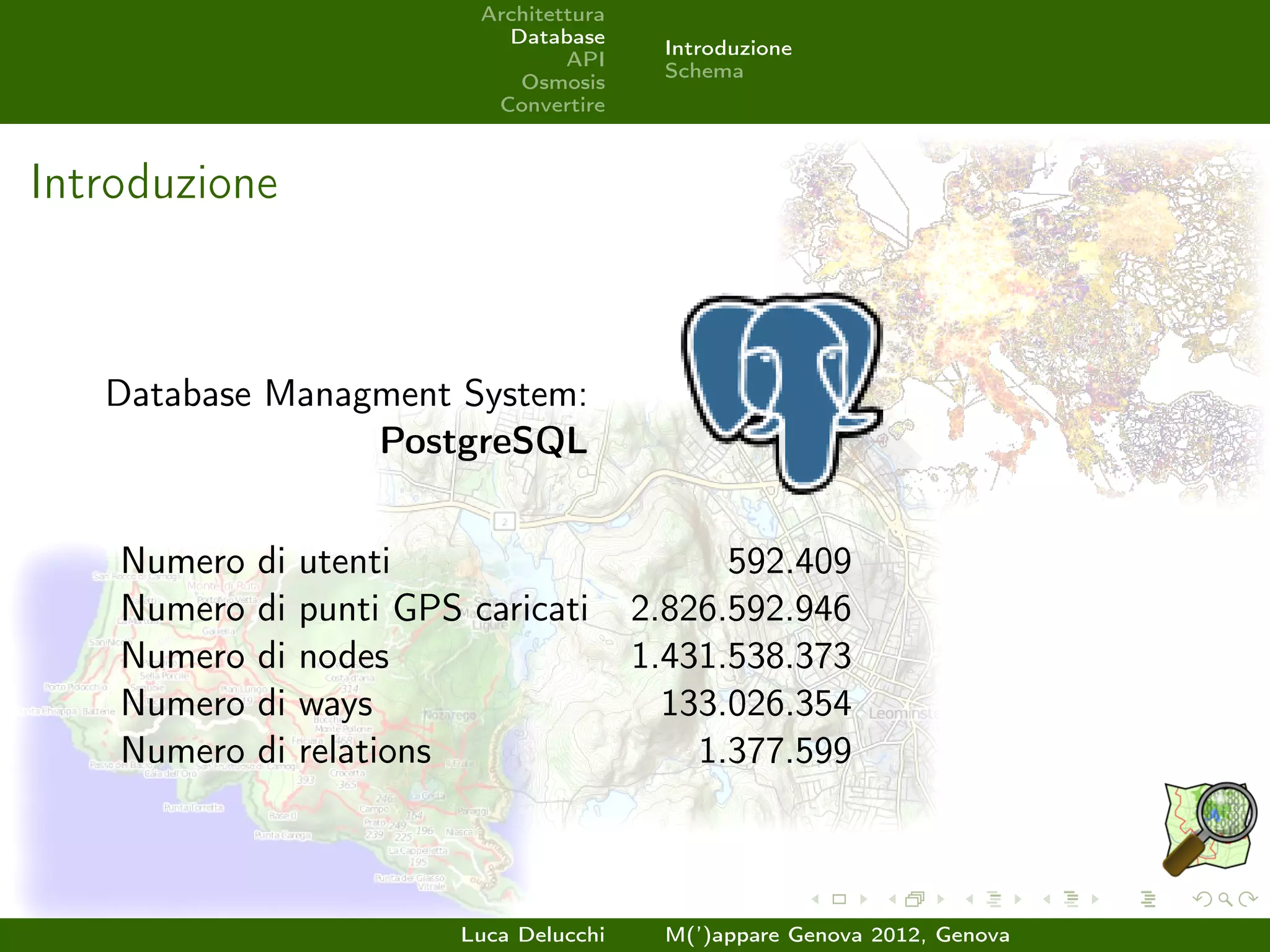1270x952 pixels.
Task: Go to previous subsection arrow
Action: [969, 899]
